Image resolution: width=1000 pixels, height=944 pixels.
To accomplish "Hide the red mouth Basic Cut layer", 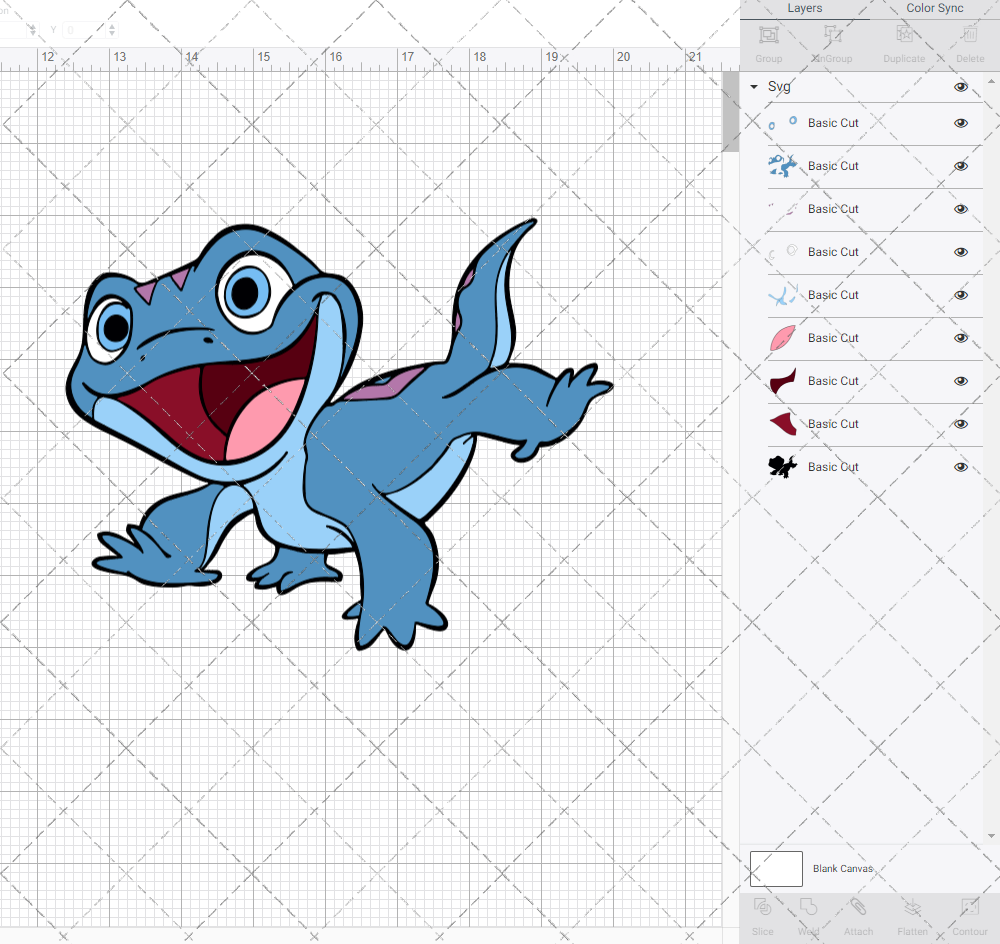I will coord(960,424).
